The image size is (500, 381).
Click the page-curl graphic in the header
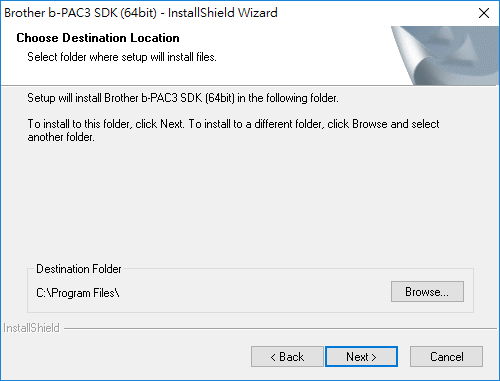(445, 55)
